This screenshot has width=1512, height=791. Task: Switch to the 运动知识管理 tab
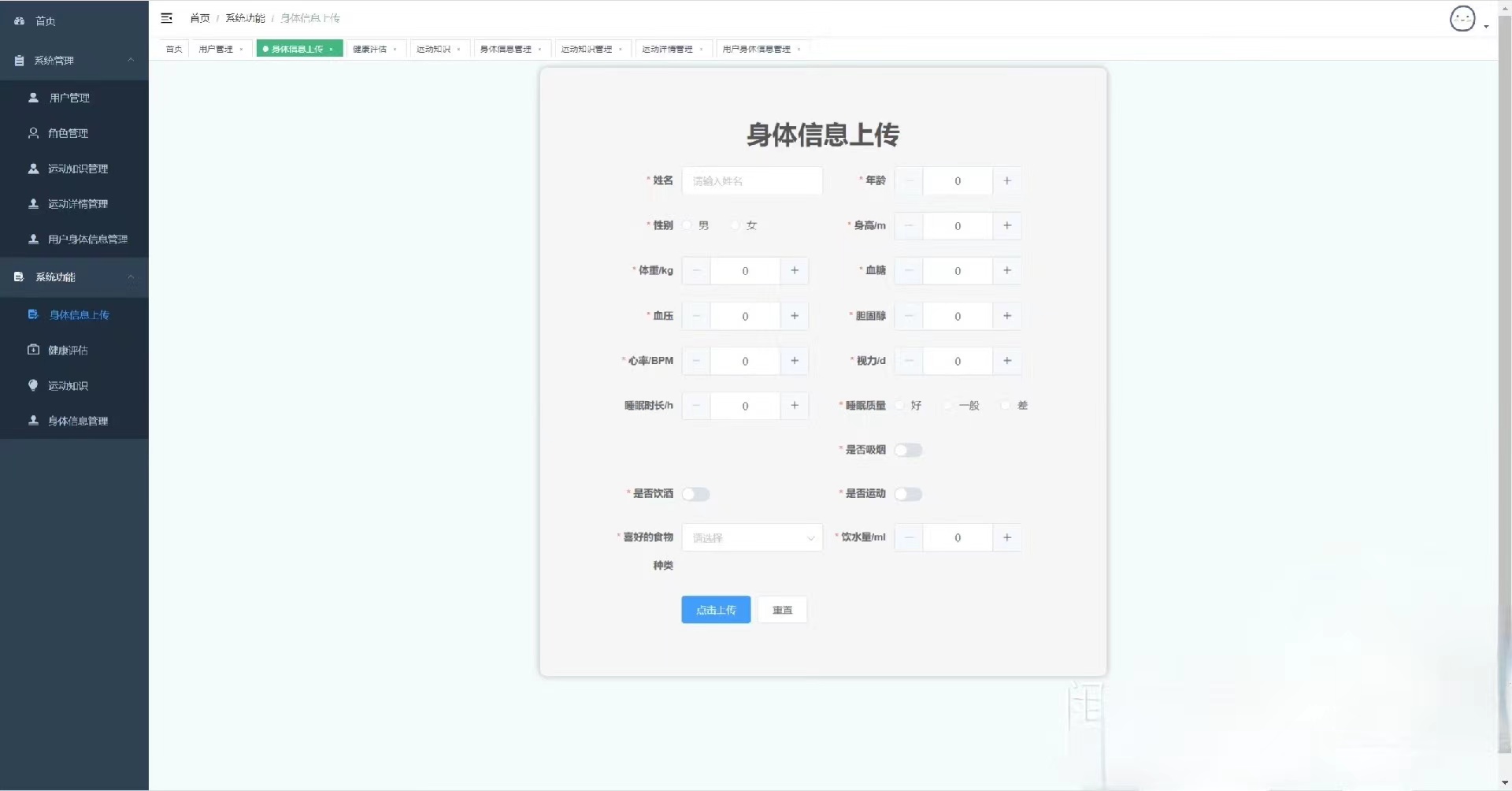[x=592, y=49]
